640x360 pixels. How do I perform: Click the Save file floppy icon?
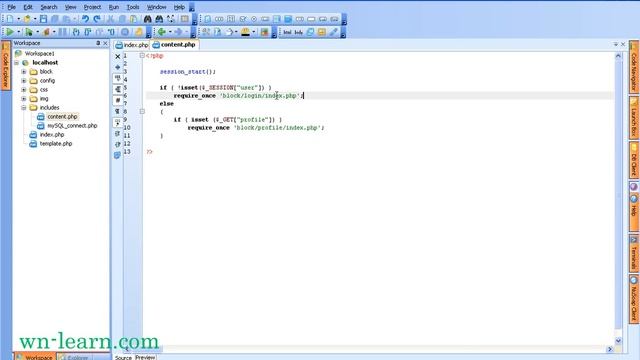43,19
